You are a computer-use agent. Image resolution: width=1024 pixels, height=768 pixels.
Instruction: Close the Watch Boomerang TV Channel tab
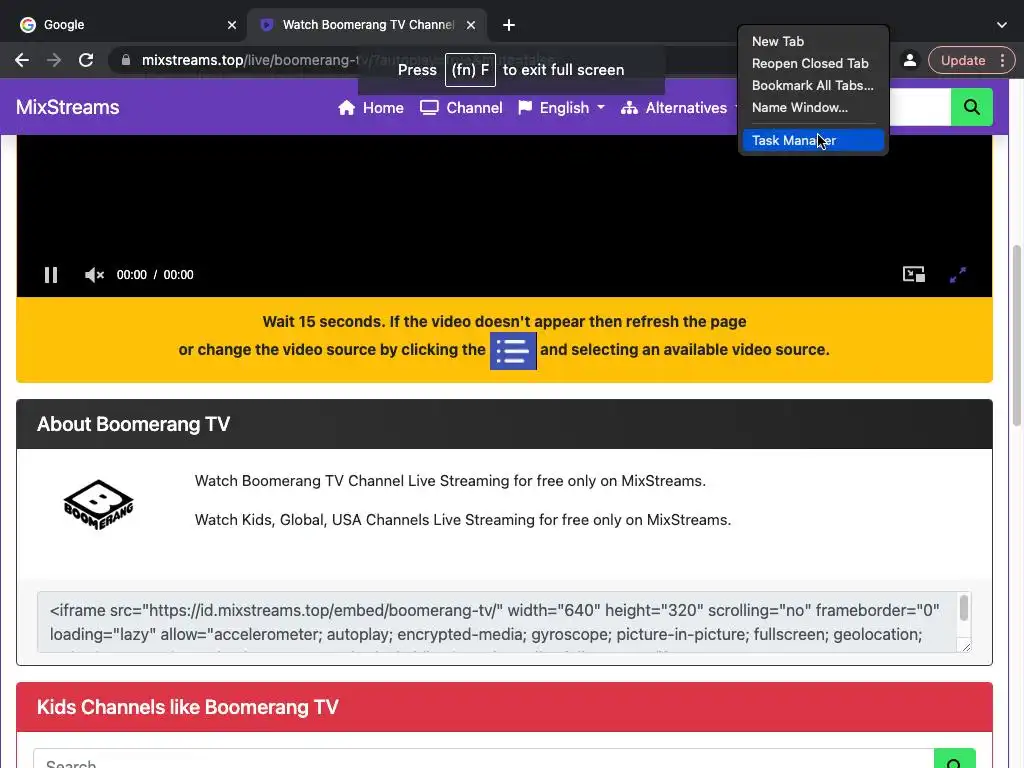(471, 25)
